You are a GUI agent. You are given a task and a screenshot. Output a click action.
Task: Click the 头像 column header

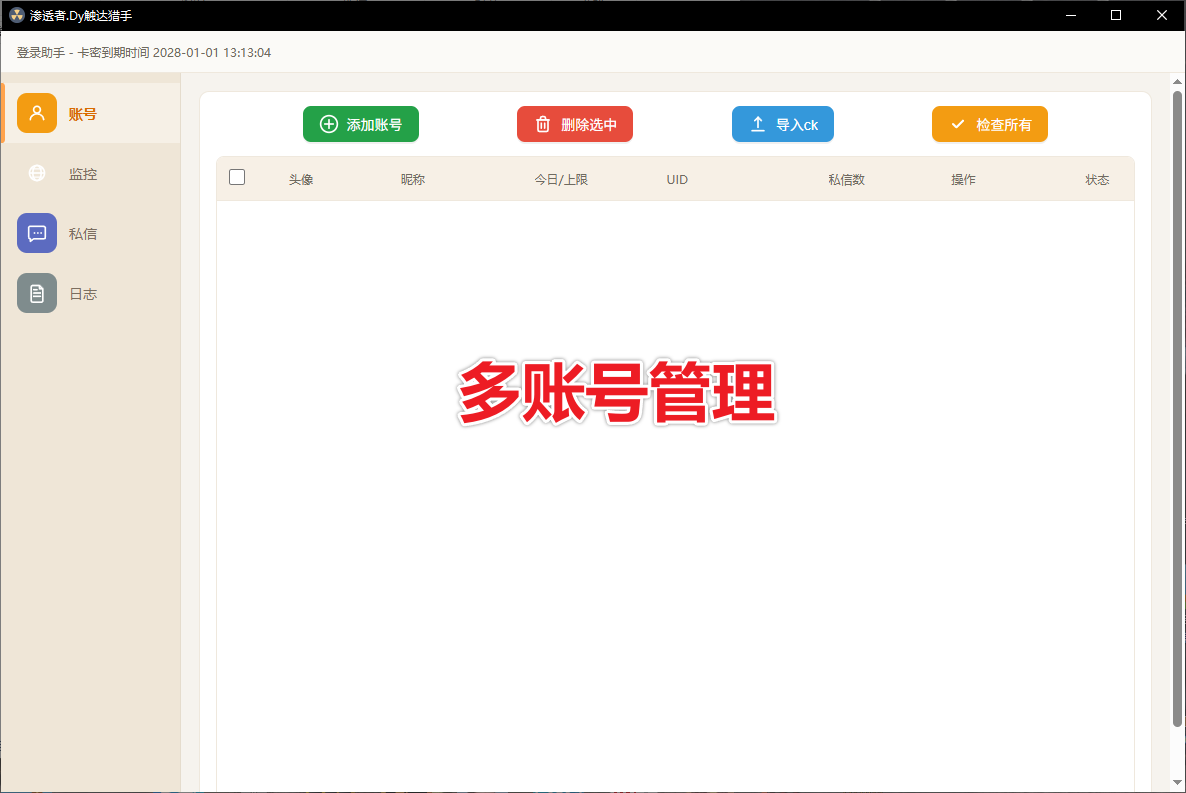click(301, 180)
